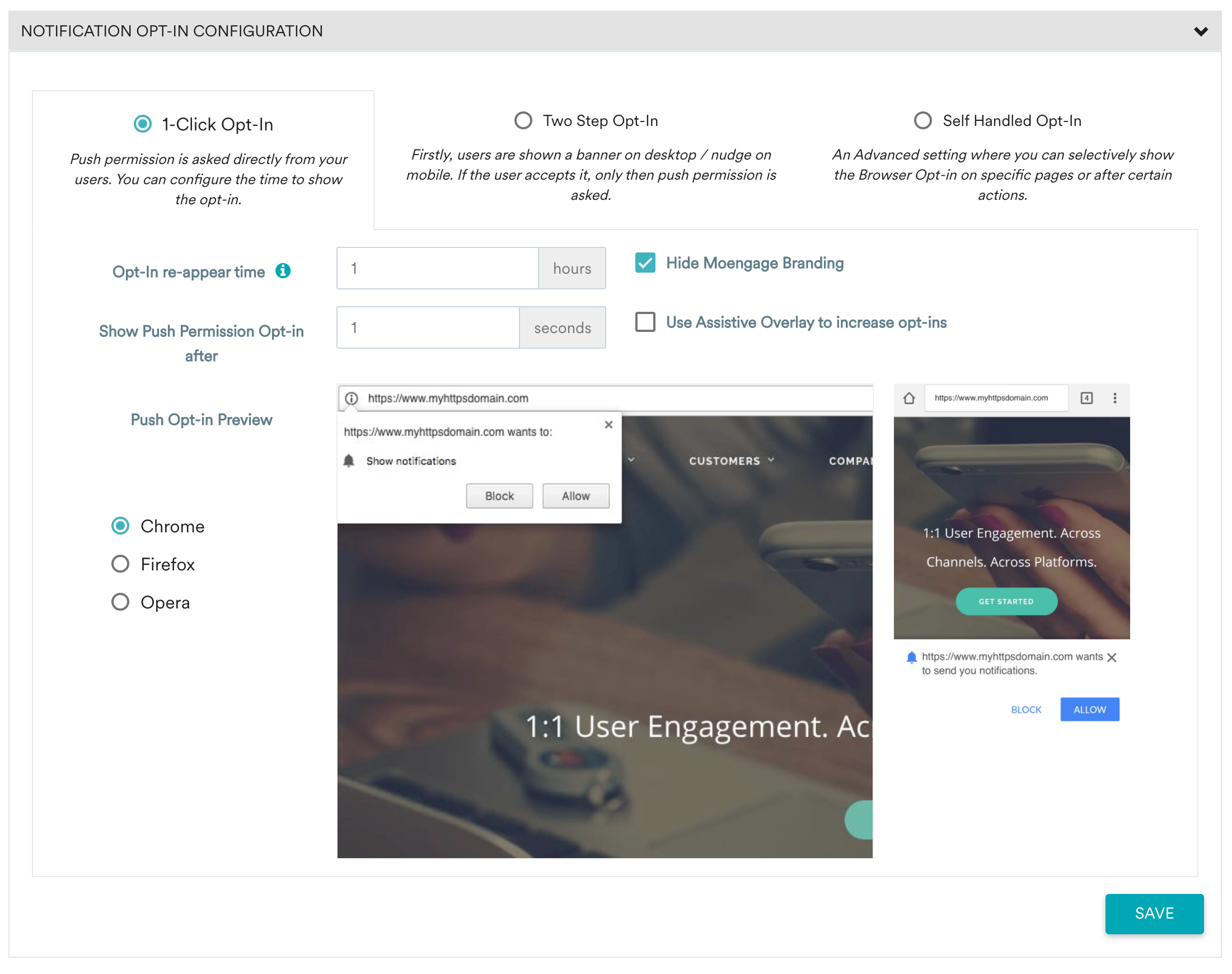Choose Opera for the opt-in preview
This screenshot has height=974, width=1232.
coord(120,602)
